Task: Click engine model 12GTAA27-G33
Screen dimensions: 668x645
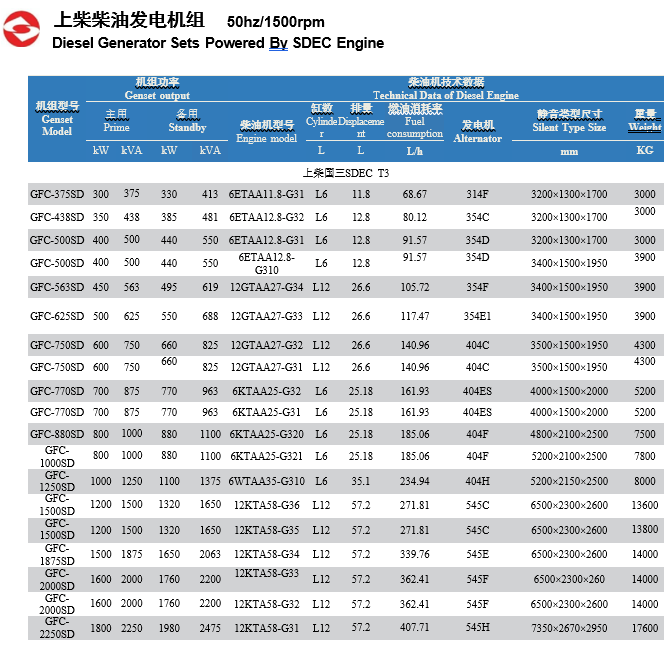Action: (267, 316)
